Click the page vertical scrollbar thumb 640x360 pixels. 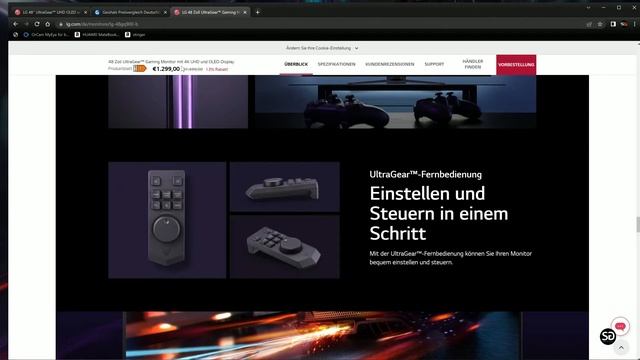pos(638,224)
